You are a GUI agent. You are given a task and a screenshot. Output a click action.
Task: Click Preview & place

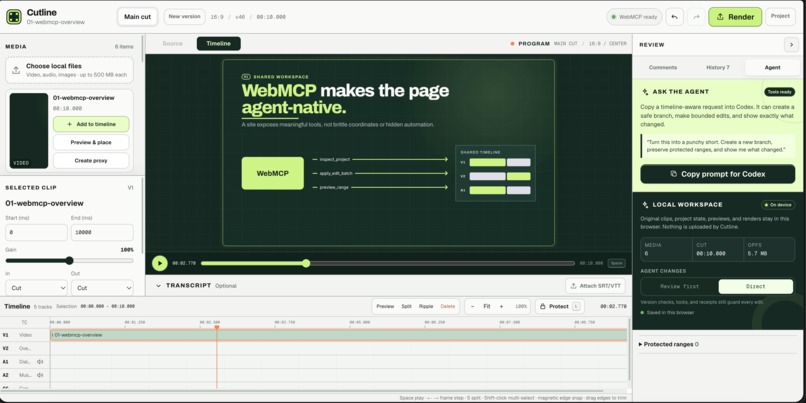(x=91, y=142)
